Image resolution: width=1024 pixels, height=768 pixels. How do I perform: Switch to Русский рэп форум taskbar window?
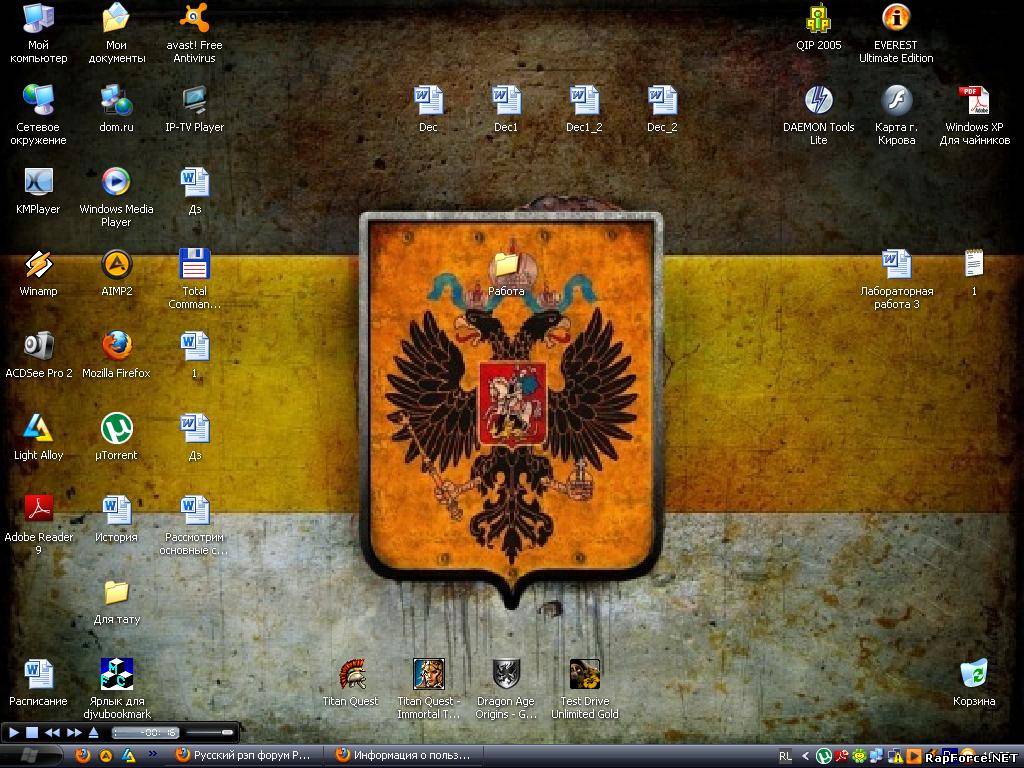(245, 756)
